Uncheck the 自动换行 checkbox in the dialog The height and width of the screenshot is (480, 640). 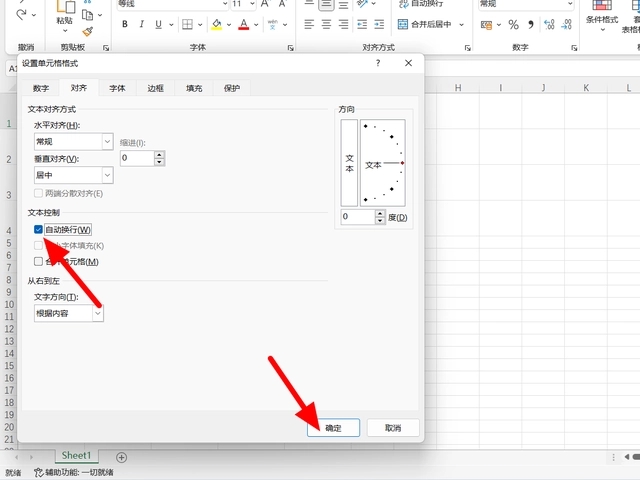tap(39, 230)
